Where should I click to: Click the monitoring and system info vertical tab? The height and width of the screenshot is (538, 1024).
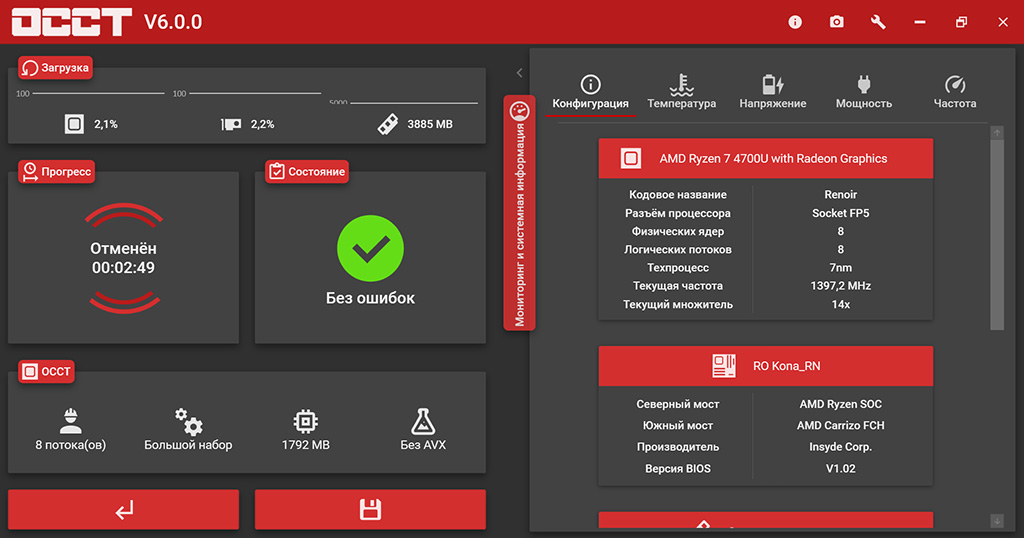click(x=519, y=213)
